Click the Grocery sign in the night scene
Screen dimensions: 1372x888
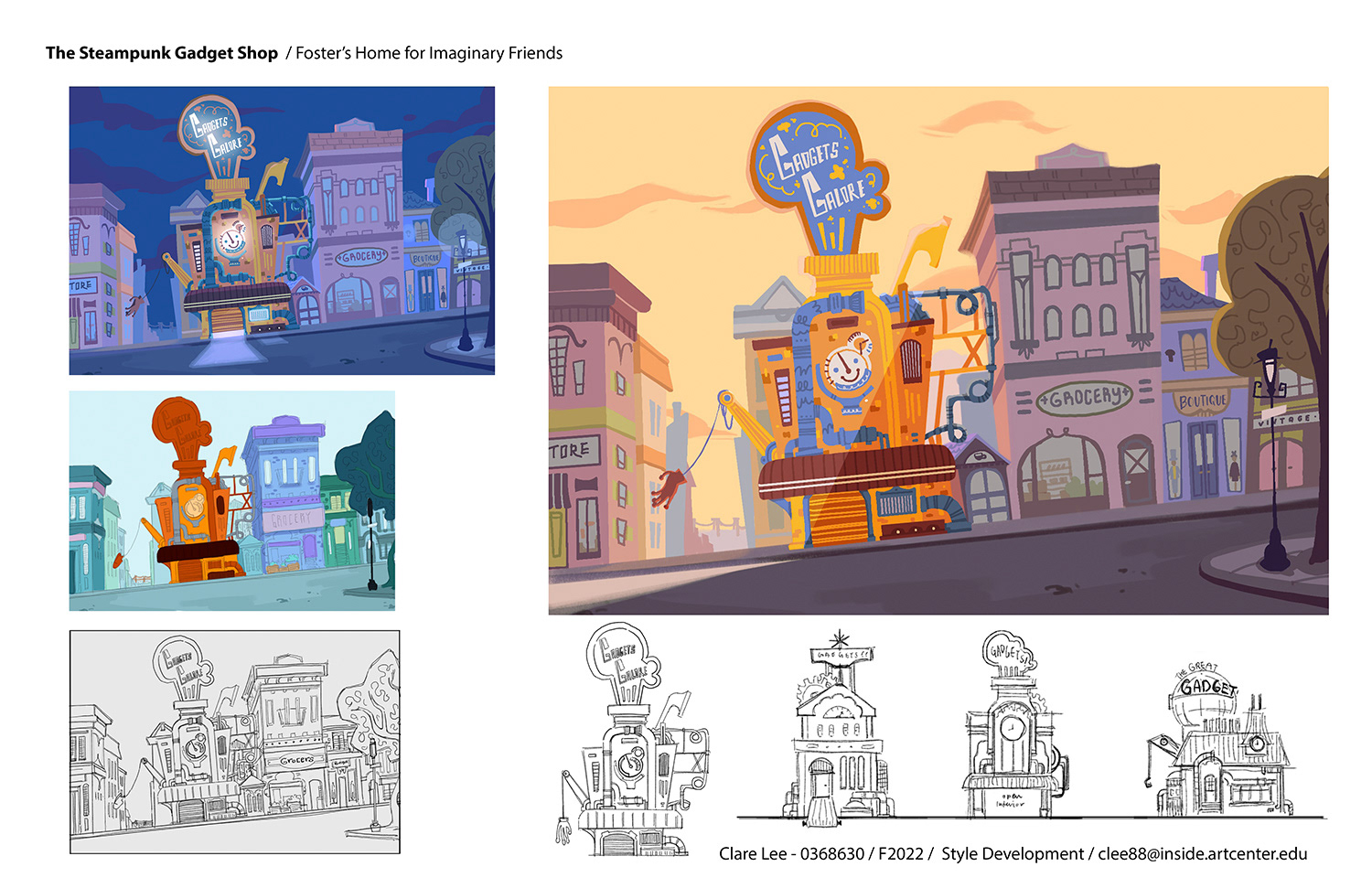pyautogui.click(x=363, y=257)
